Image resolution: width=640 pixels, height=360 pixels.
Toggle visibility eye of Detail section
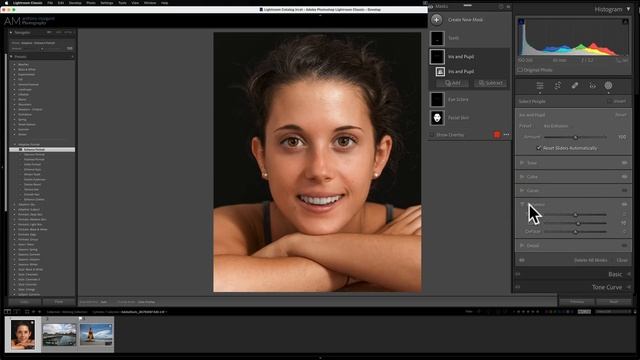click(x=624, y=246)
